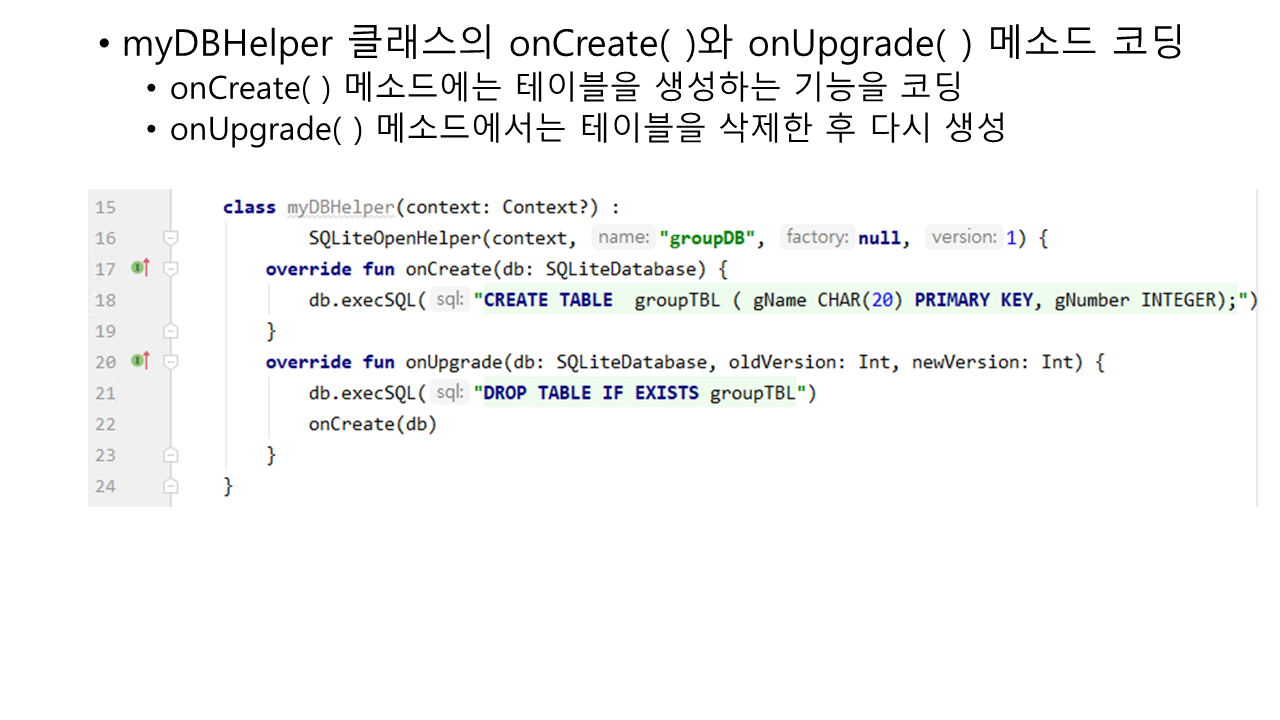Click the fold end marker on line 23
The width and height of the screenshot is (1280, 720).
(x=171, y=455)
